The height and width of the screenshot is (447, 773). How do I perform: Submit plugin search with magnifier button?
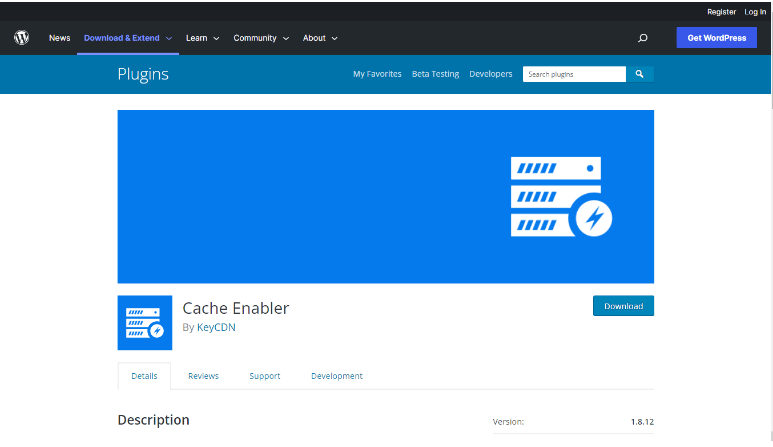tap(639, 74)
